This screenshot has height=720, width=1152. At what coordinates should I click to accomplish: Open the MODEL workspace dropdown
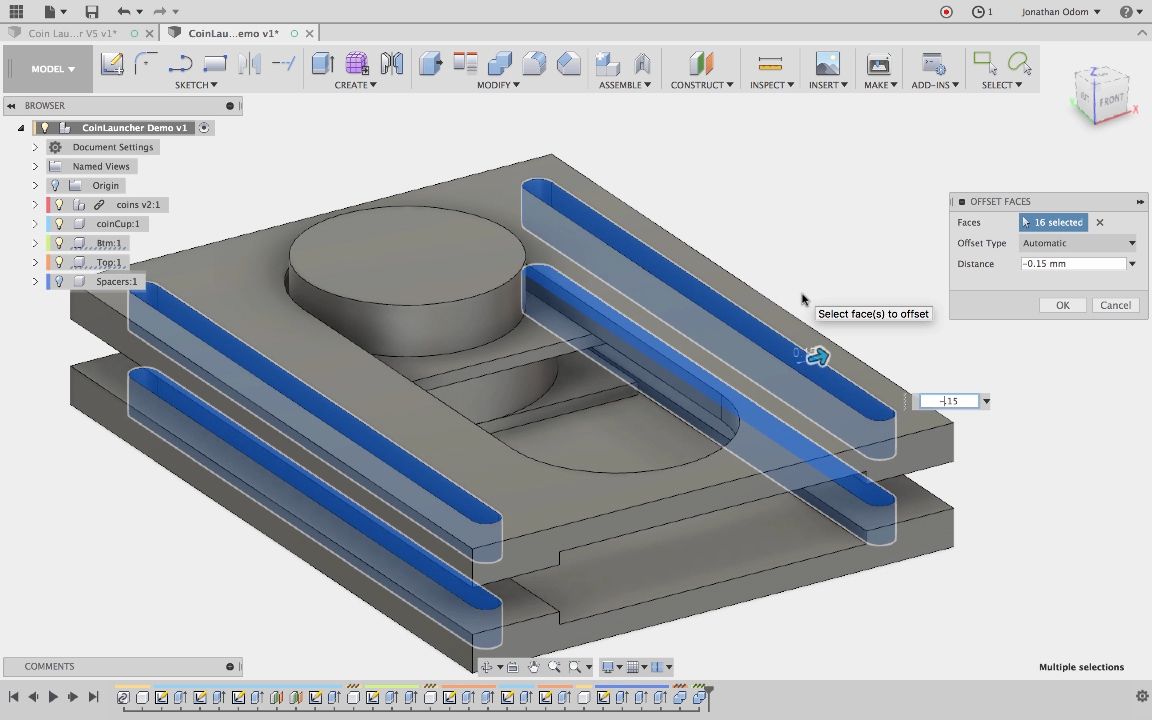coord(53,69)
